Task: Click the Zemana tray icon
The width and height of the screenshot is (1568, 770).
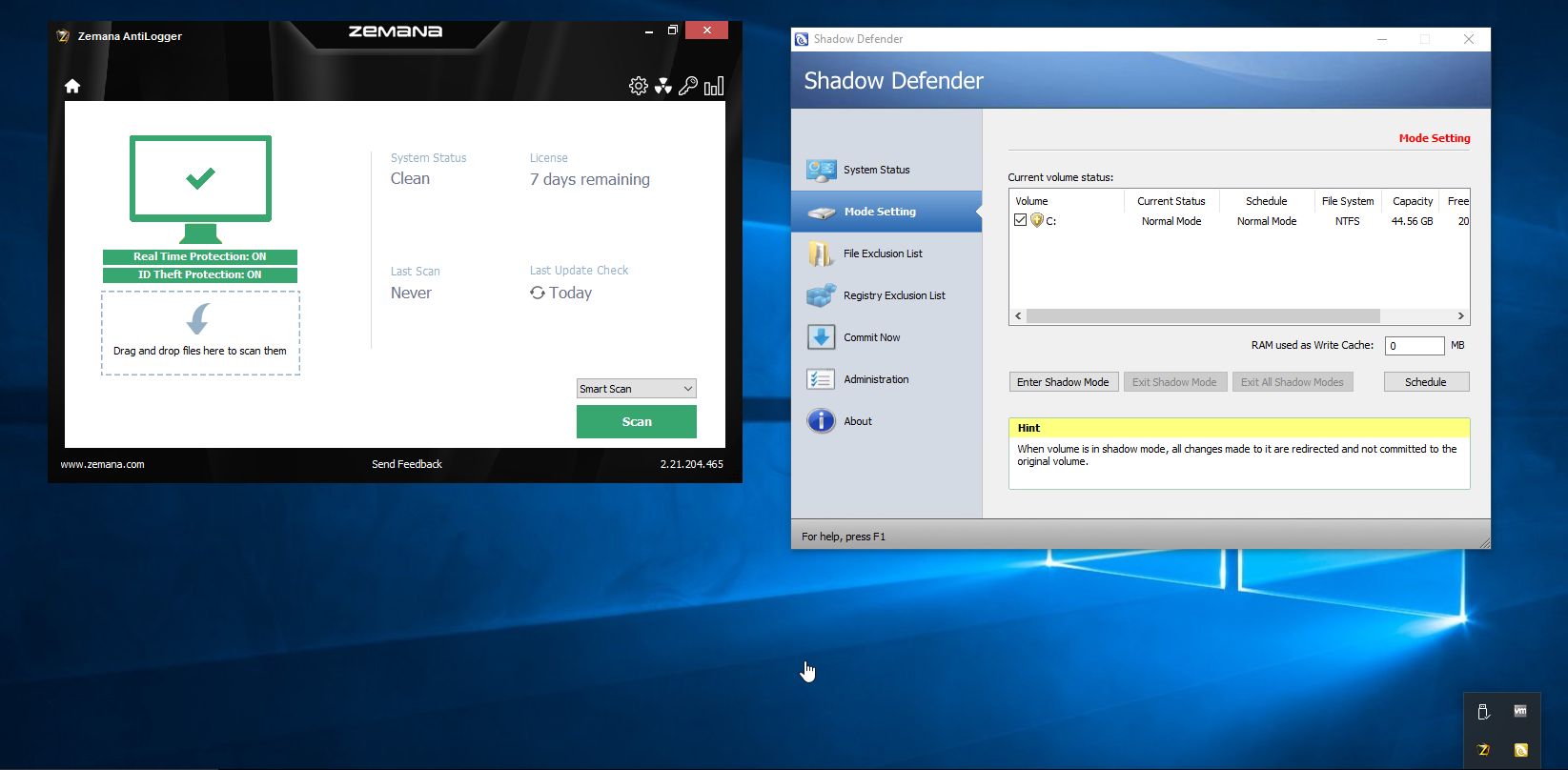Action: coord(1483,750)
